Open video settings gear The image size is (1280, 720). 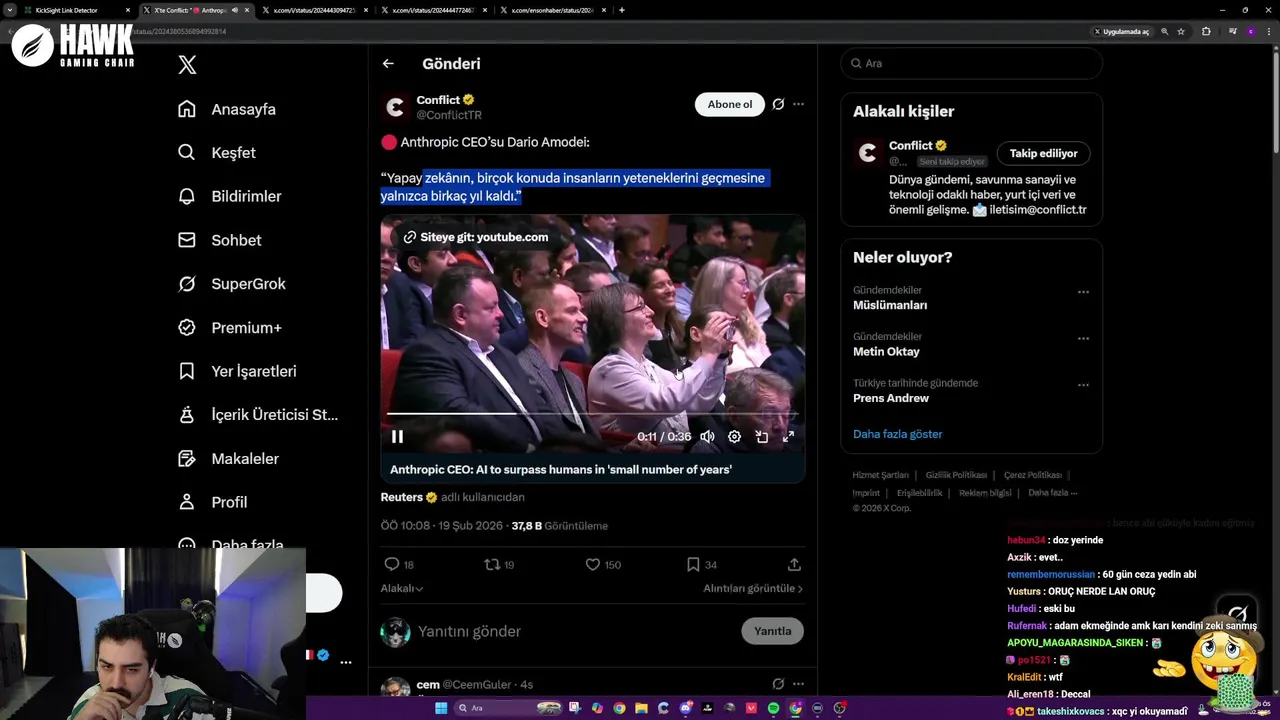[x=734, y=436]
